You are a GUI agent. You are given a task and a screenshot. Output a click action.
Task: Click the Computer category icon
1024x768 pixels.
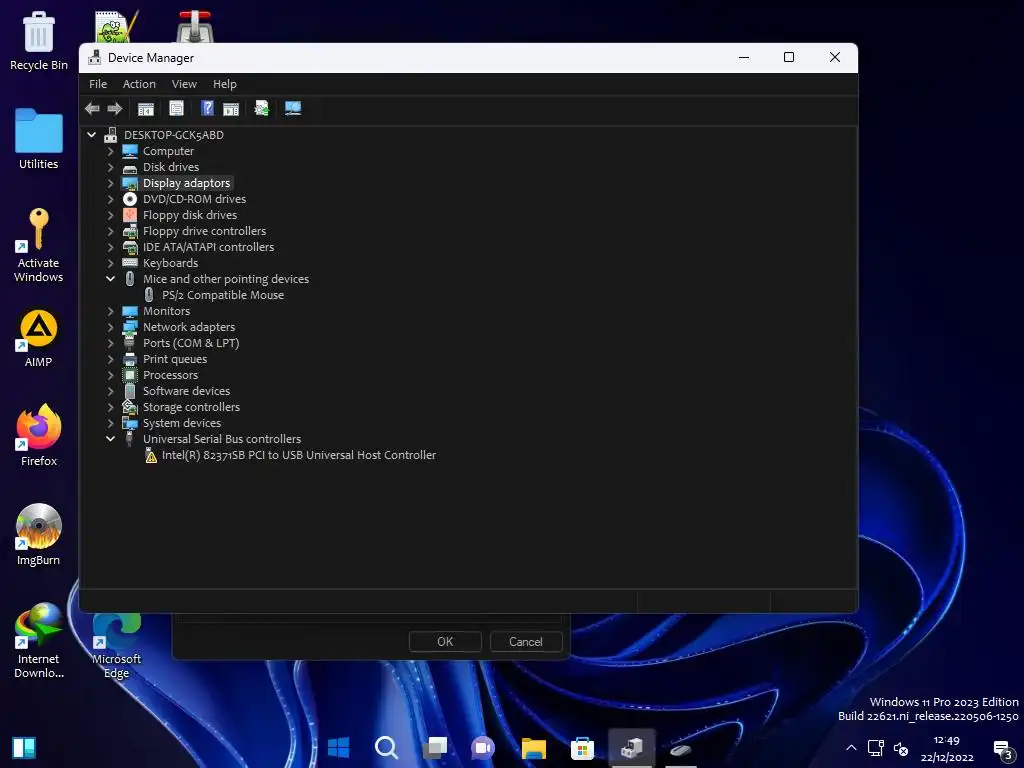pos(130,151)
